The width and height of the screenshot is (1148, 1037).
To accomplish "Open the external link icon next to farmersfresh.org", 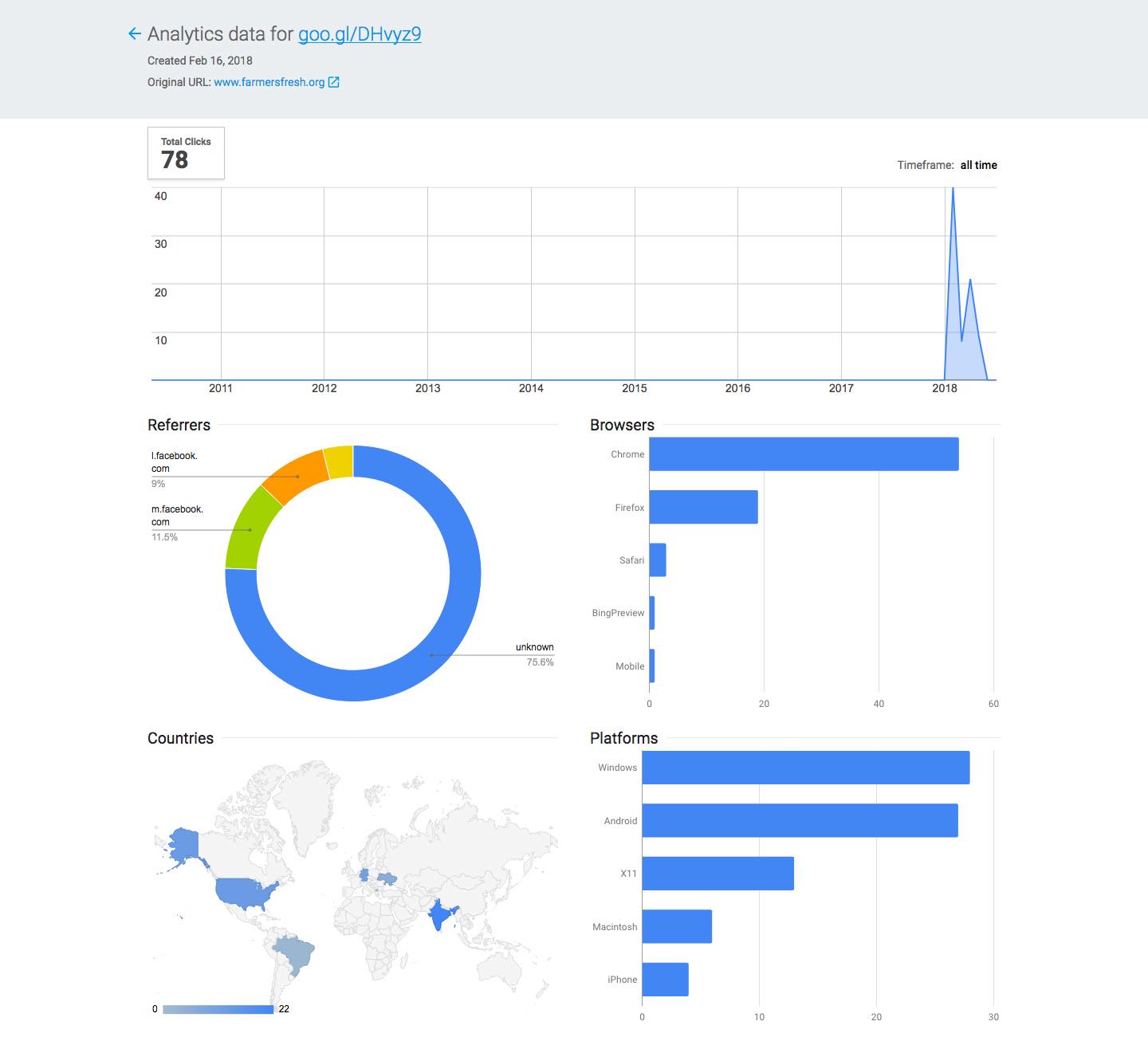I will pos(334,81).
